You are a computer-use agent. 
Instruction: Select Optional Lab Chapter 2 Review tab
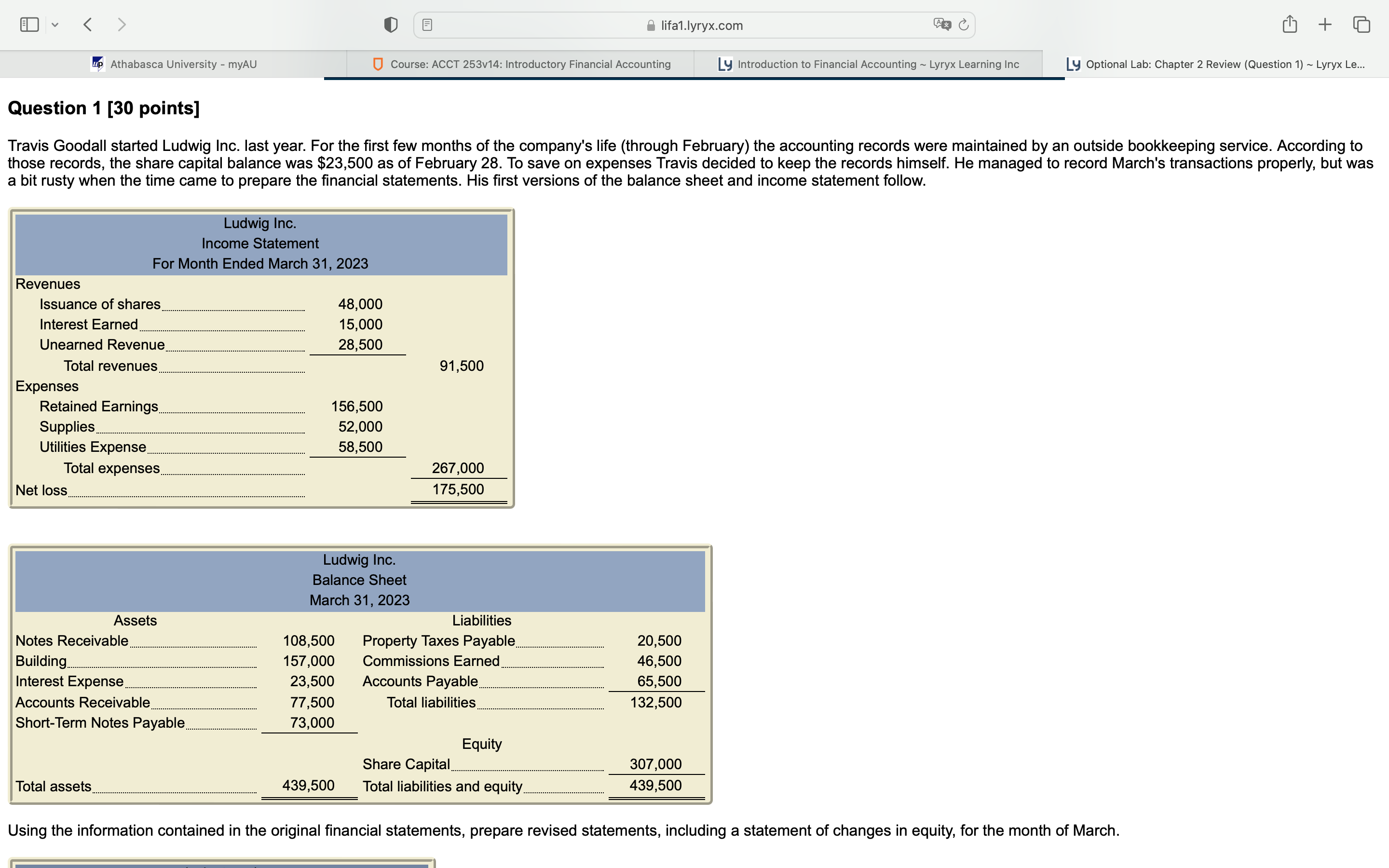point(1216,64)
